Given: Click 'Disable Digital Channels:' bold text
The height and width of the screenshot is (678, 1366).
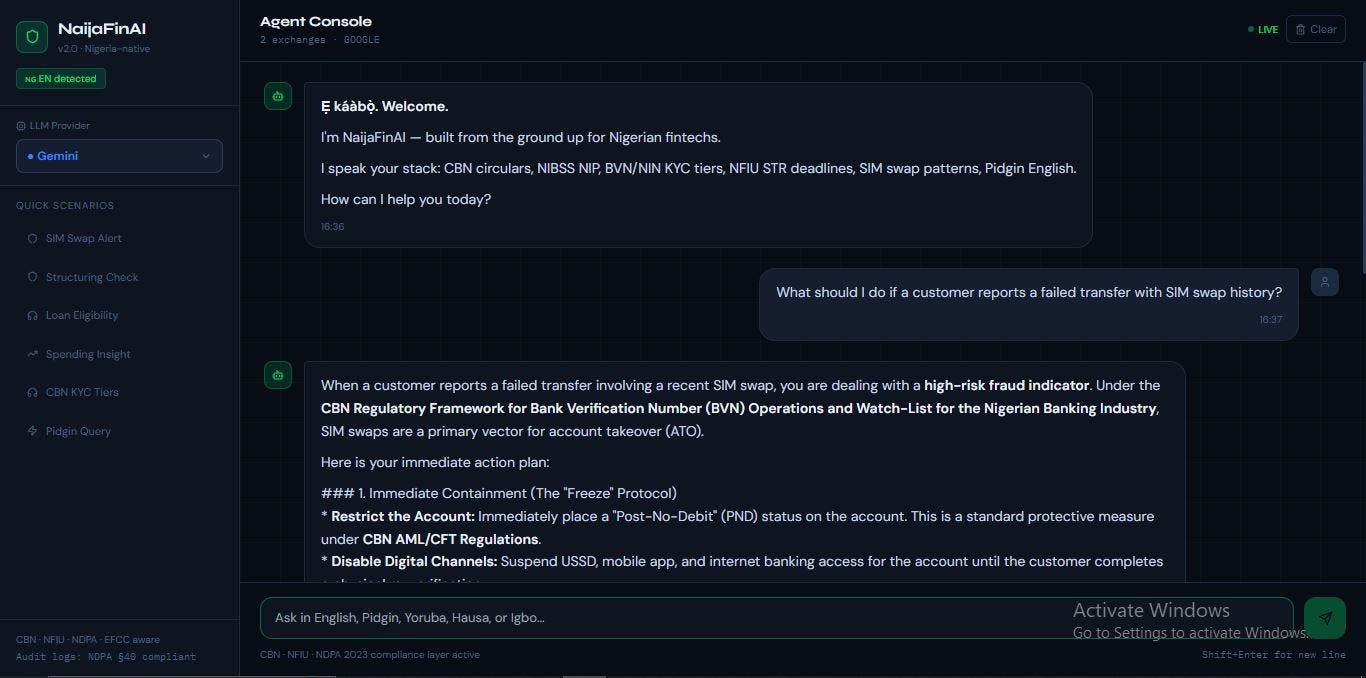Looking at the screenshot, I should (x=414, y=561).
